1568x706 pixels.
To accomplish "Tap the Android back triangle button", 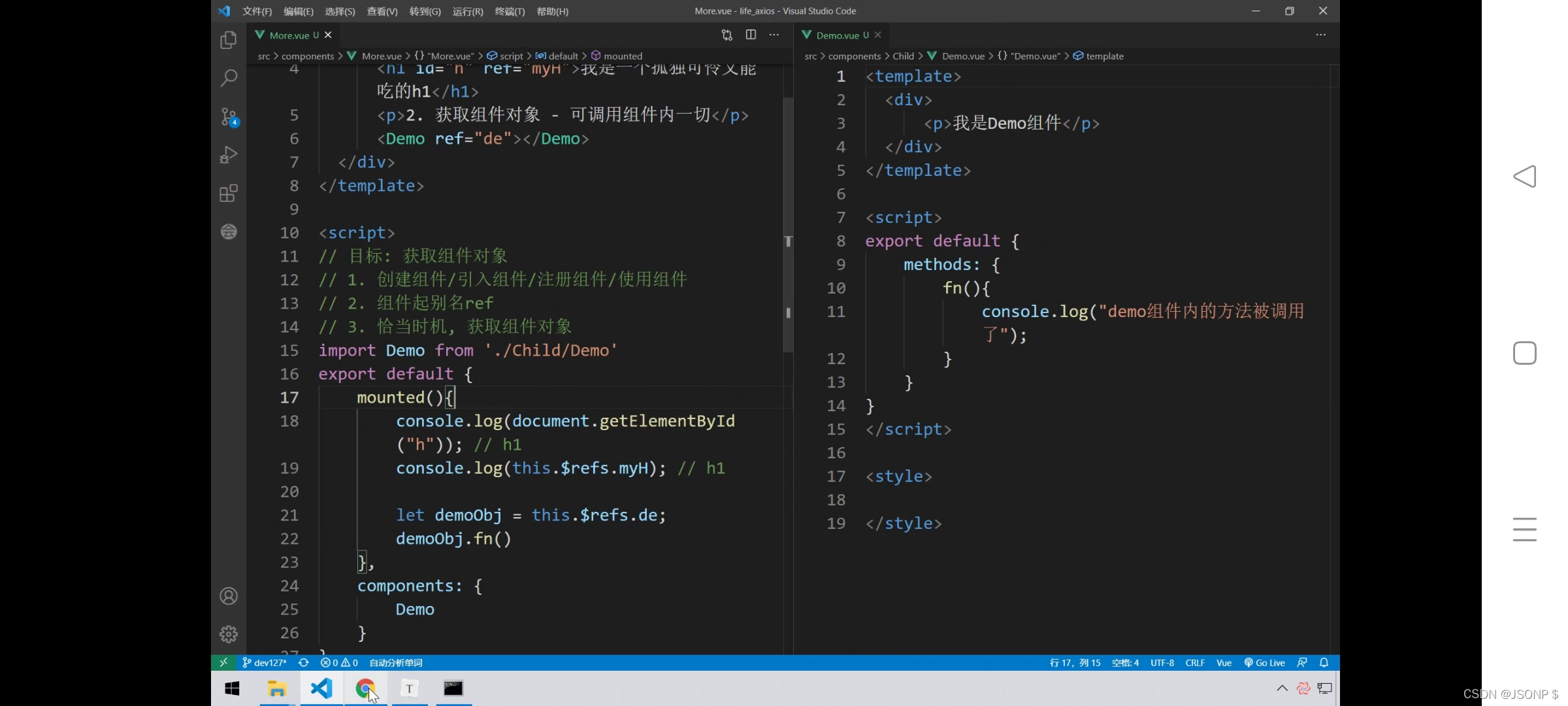I will pyautogui.click(x=1524, y=176).
